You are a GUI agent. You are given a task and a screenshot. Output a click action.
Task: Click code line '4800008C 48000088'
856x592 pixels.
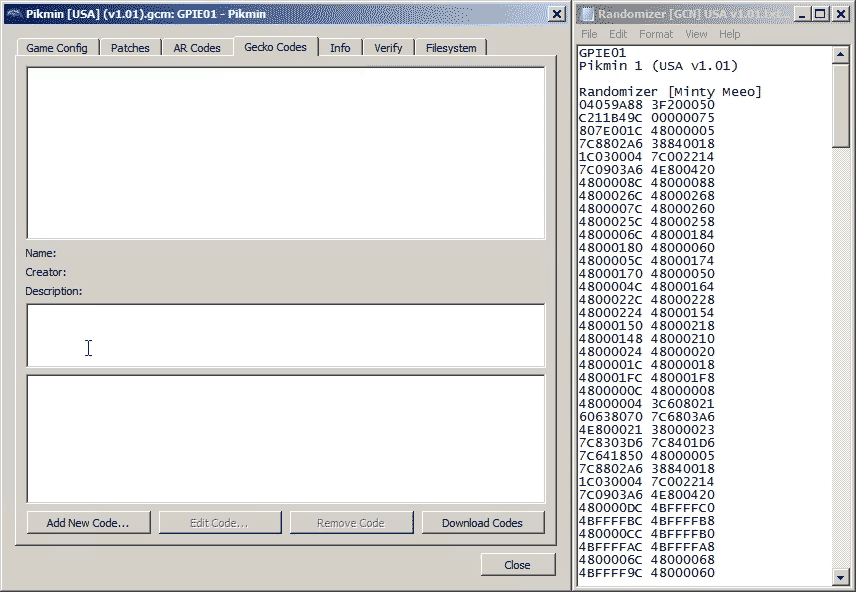tap(646, 183)
